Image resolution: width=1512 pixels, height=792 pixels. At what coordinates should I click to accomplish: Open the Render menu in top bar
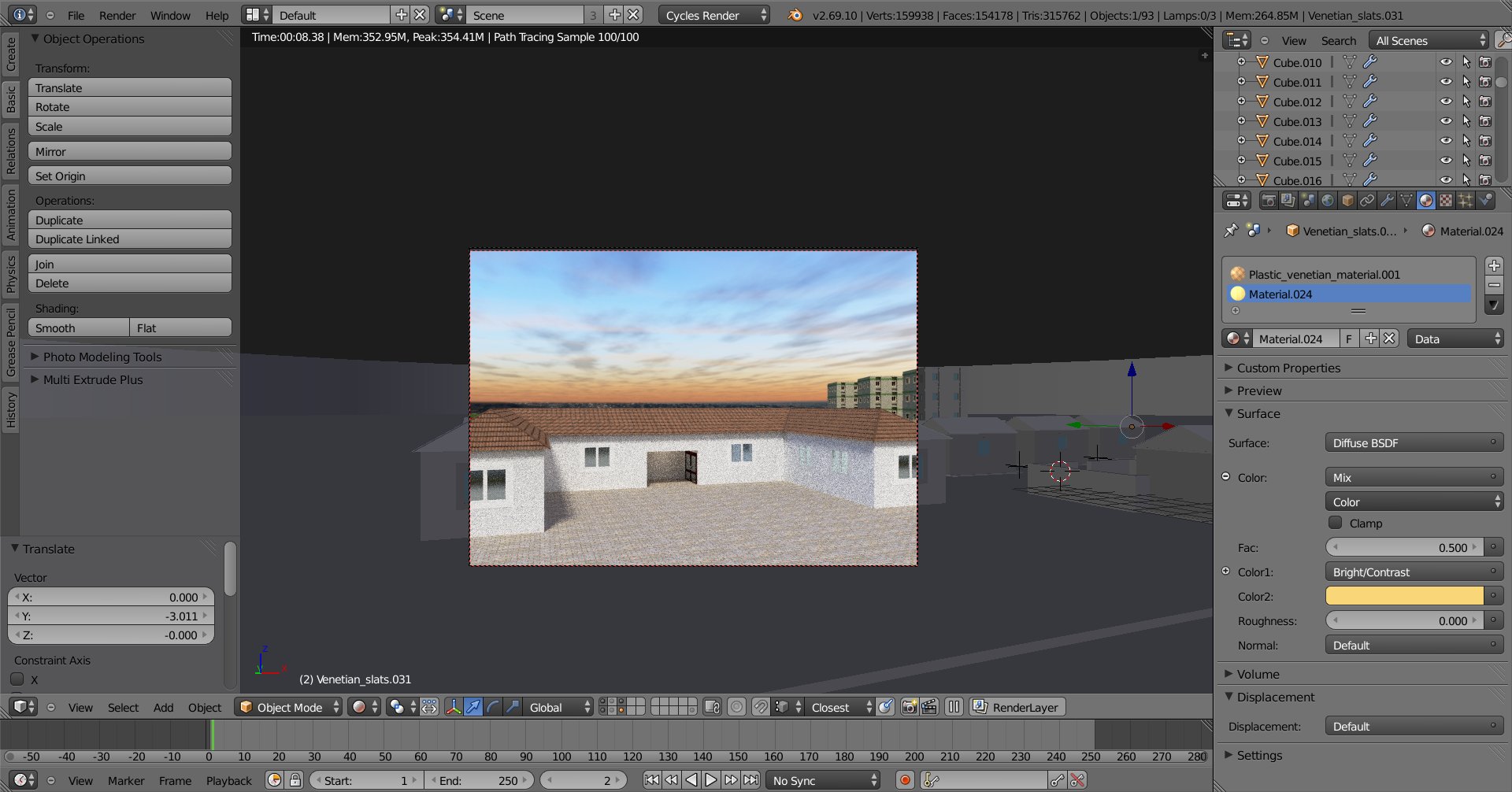tap(117, 15)
